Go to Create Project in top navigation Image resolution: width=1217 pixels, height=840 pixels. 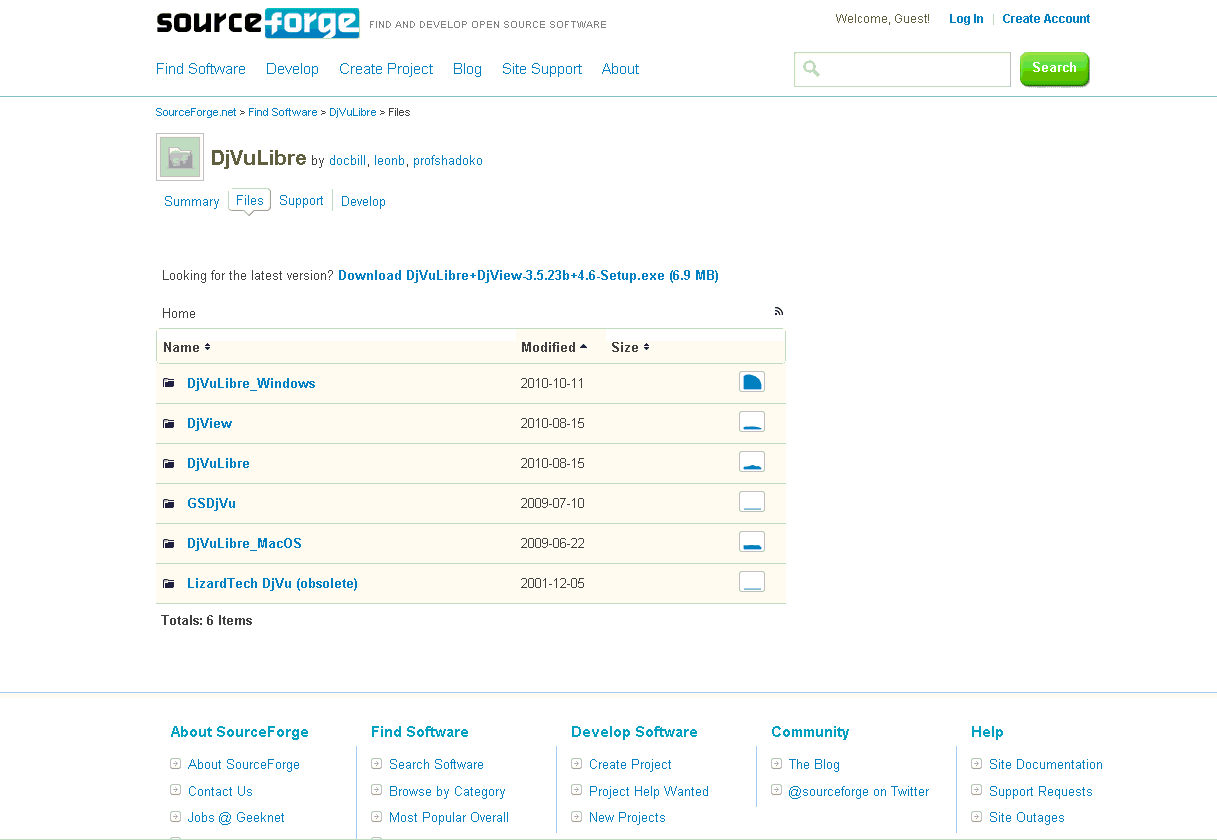click(386, 69)
